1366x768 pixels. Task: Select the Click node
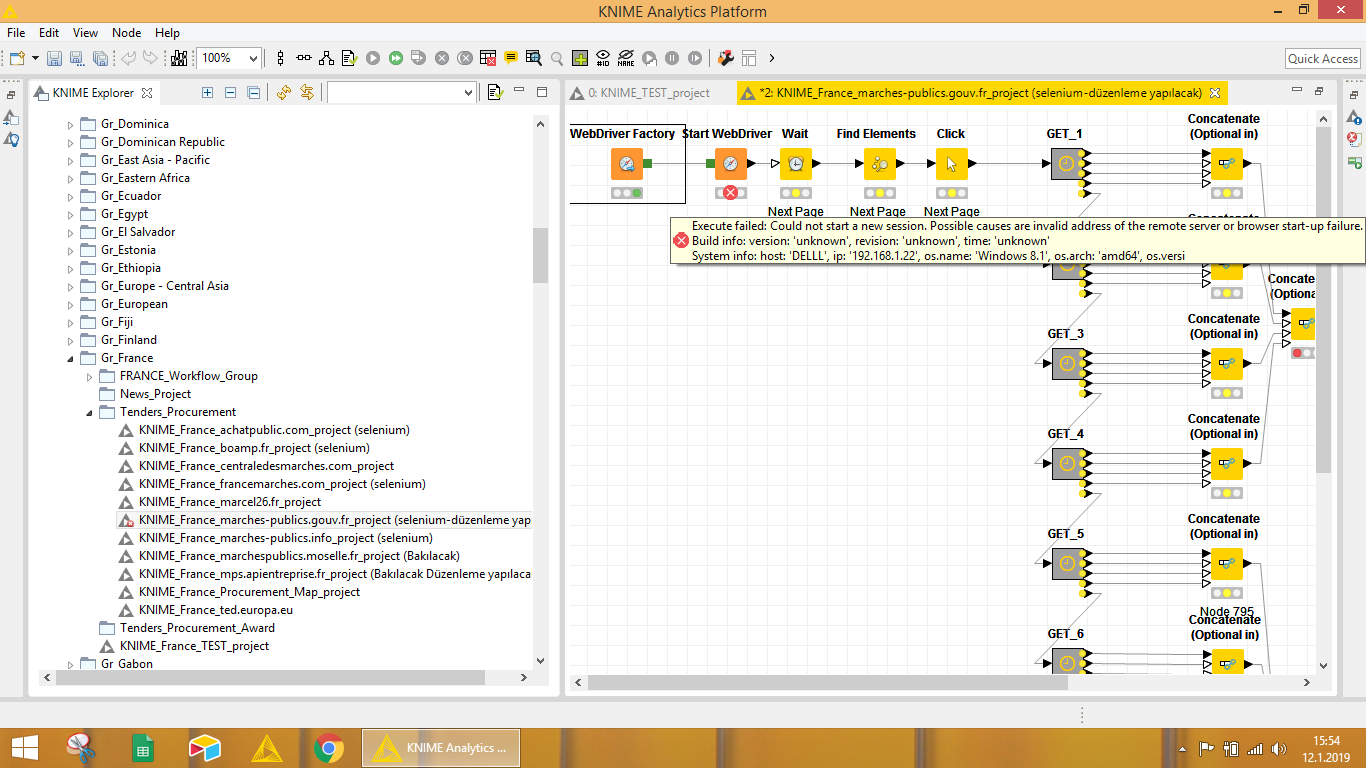[952, 164]
